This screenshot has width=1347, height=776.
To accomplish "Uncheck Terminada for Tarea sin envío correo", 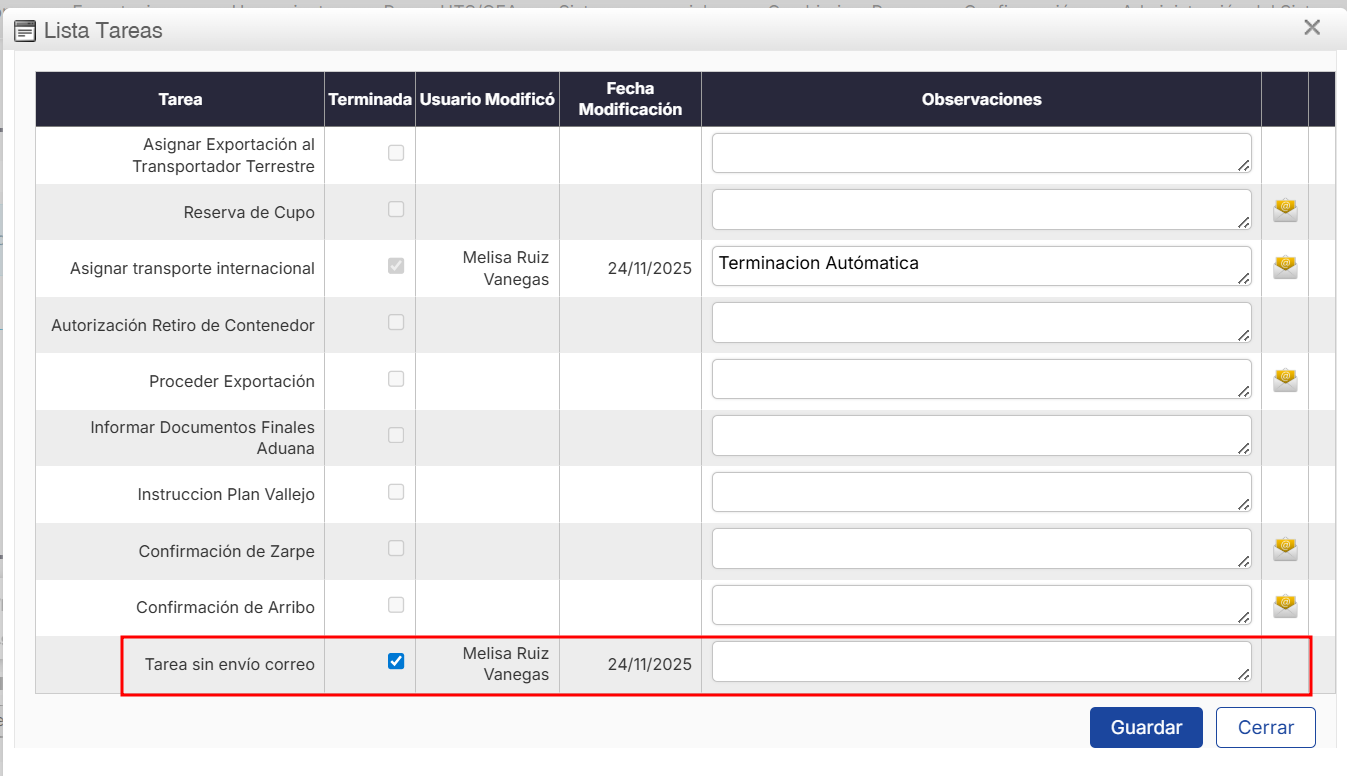I will pos(396,661).
